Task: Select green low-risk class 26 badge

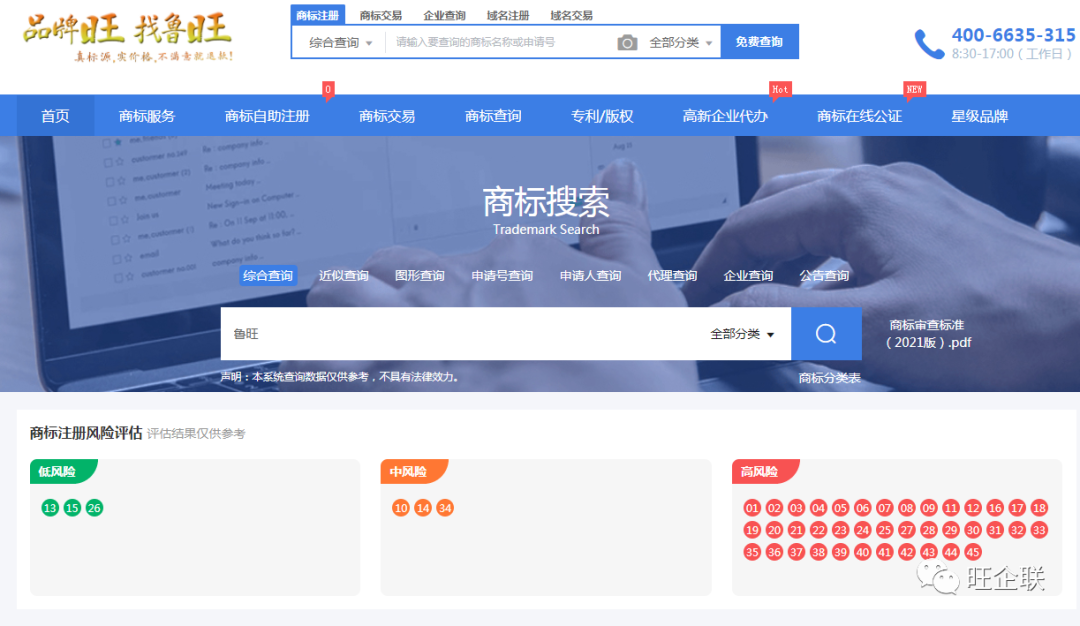Action: pos(94,508)
